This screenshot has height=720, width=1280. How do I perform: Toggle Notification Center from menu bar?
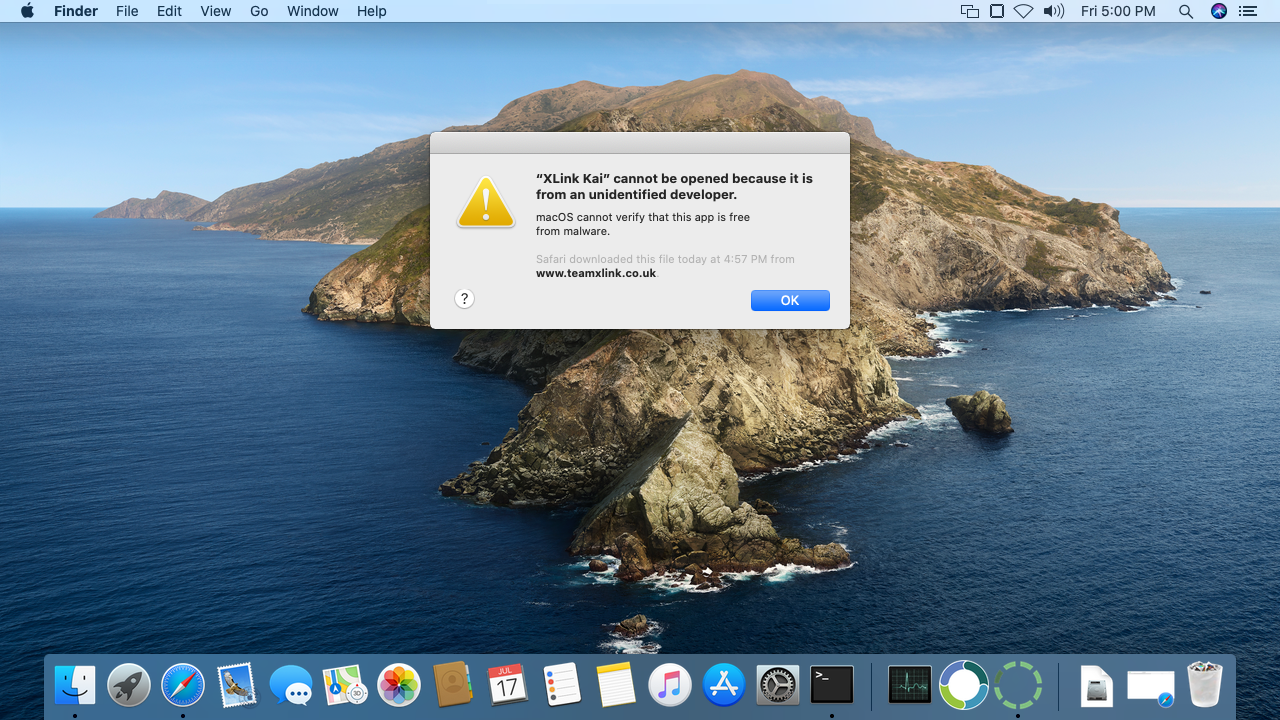point(1246,11)
